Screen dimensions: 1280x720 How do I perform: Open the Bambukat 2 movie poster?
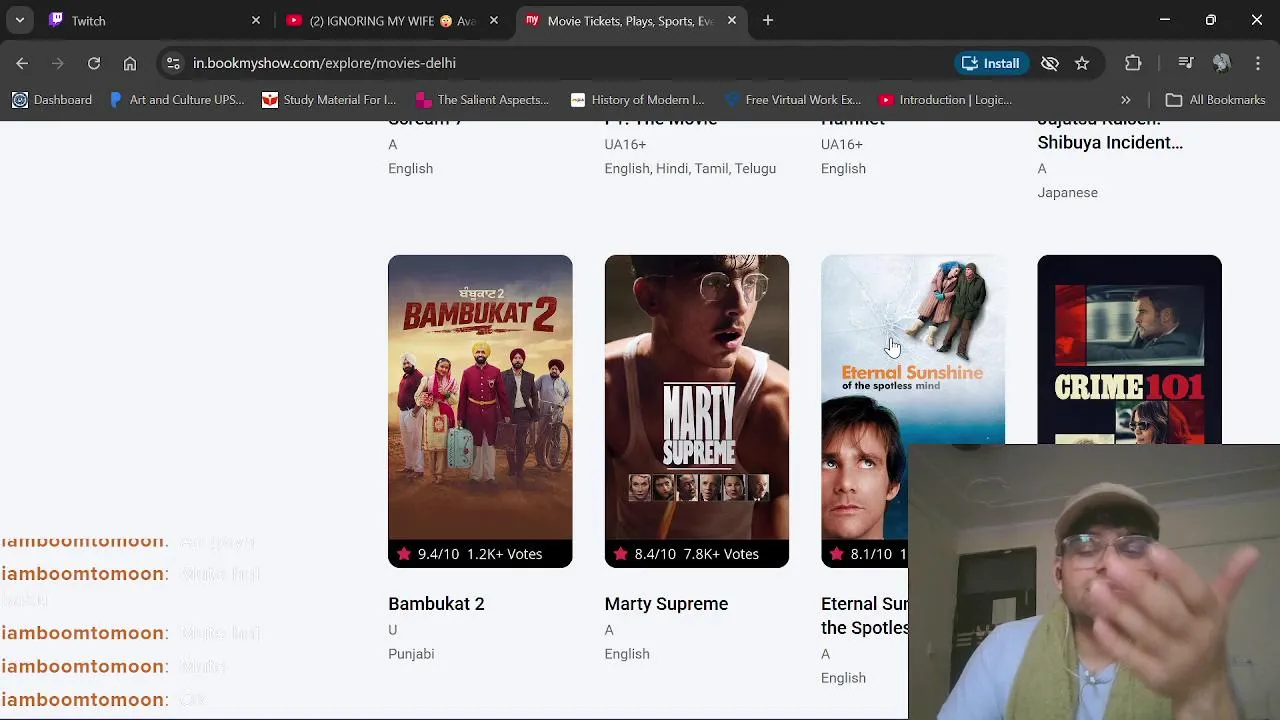point(480,411)
